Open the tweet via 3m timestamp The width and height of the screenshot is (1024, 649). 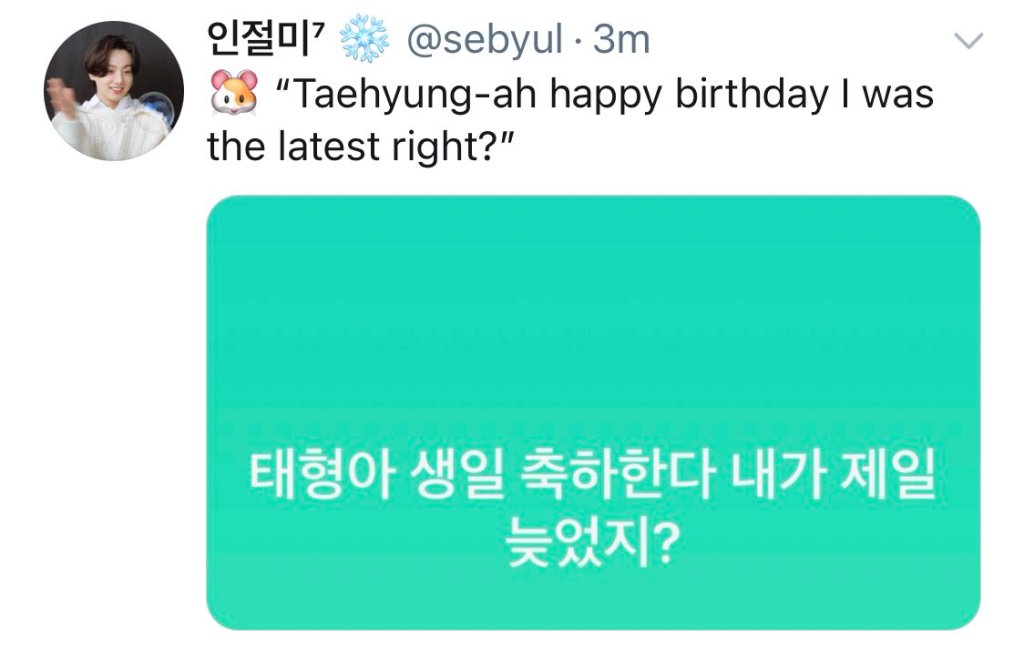coord(622,40)
